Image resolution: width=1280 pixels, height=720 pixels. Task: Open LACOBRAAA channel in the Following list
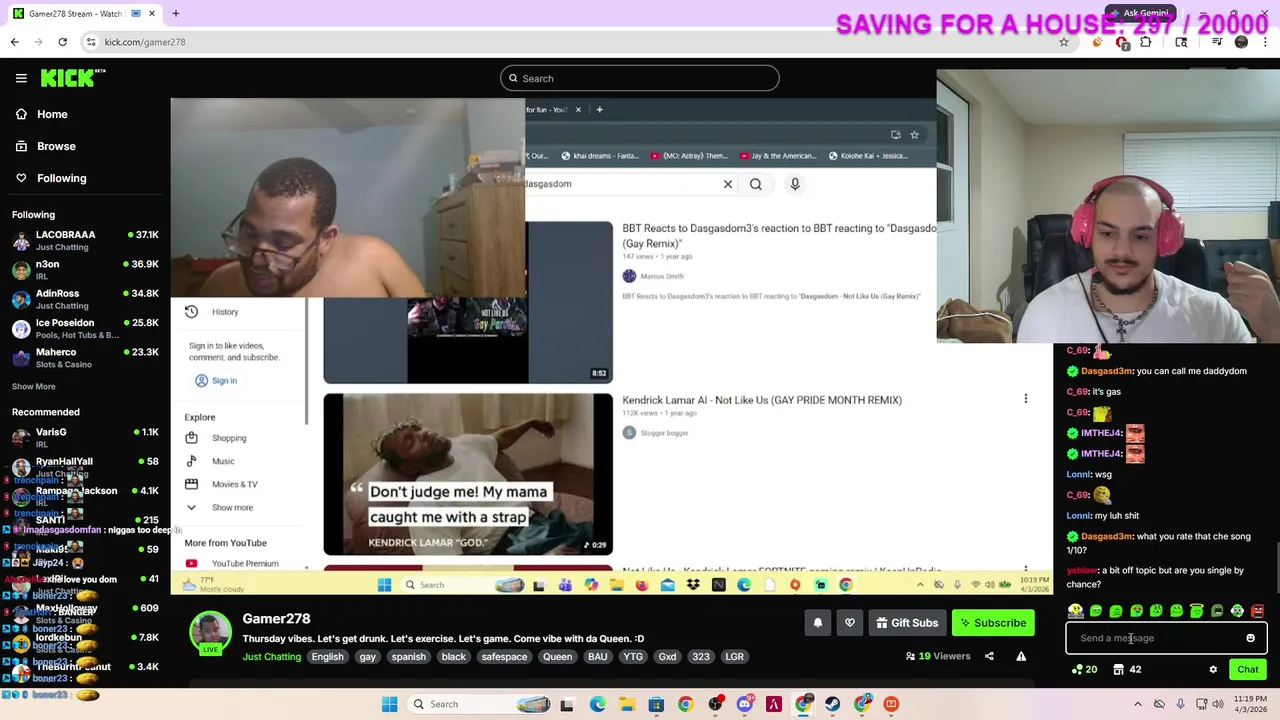tap(85, 240)
